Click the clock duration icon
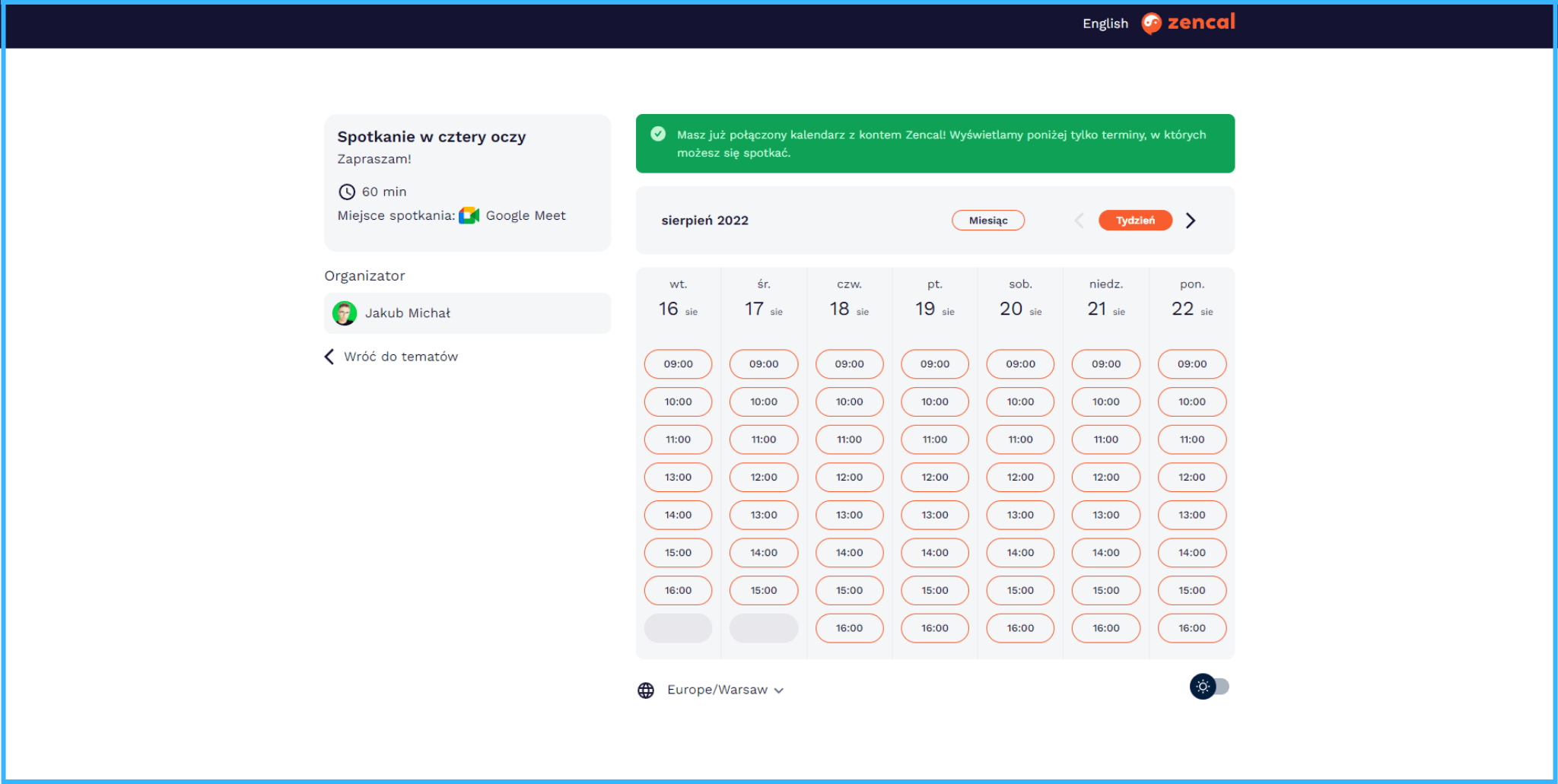The height and width of the screenshot is (784, 1558). [347, 192]
